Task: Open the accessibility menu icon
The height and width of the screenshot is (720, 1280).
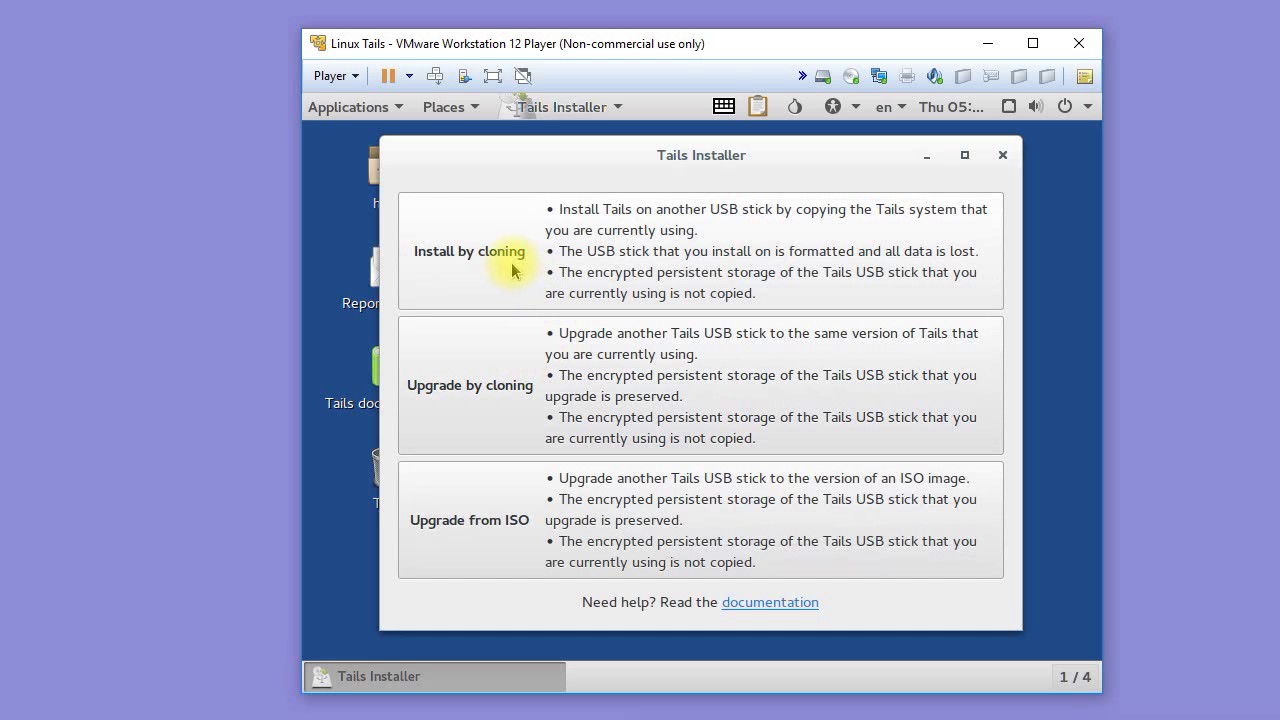Action: point(833,106)
